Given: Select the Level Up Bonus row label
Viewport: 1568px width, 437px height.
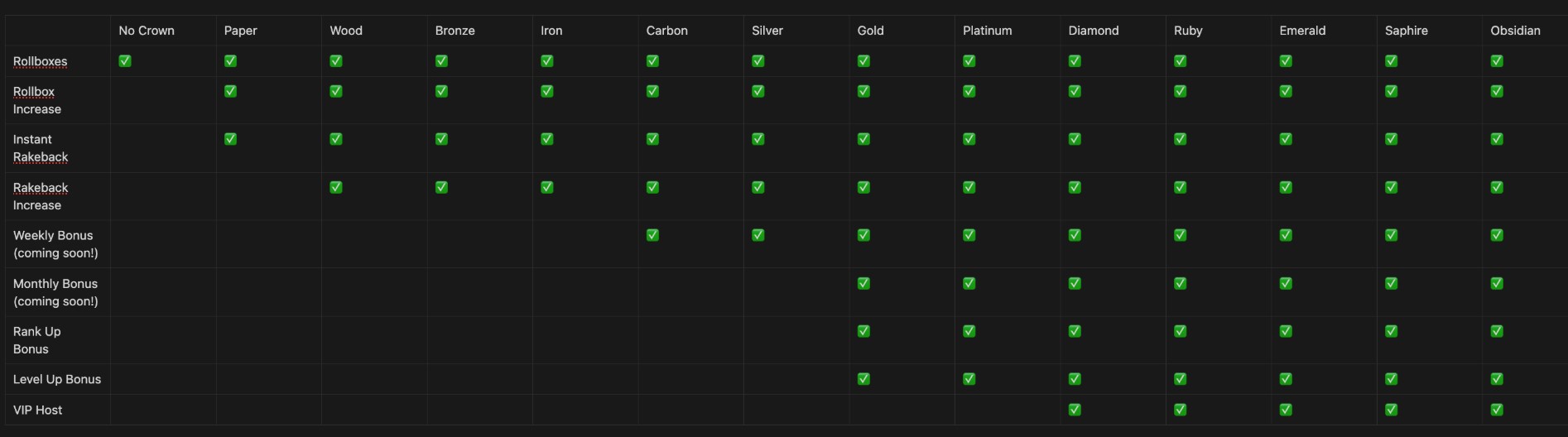Looking at the screenshot, I should tap(57, 379).
